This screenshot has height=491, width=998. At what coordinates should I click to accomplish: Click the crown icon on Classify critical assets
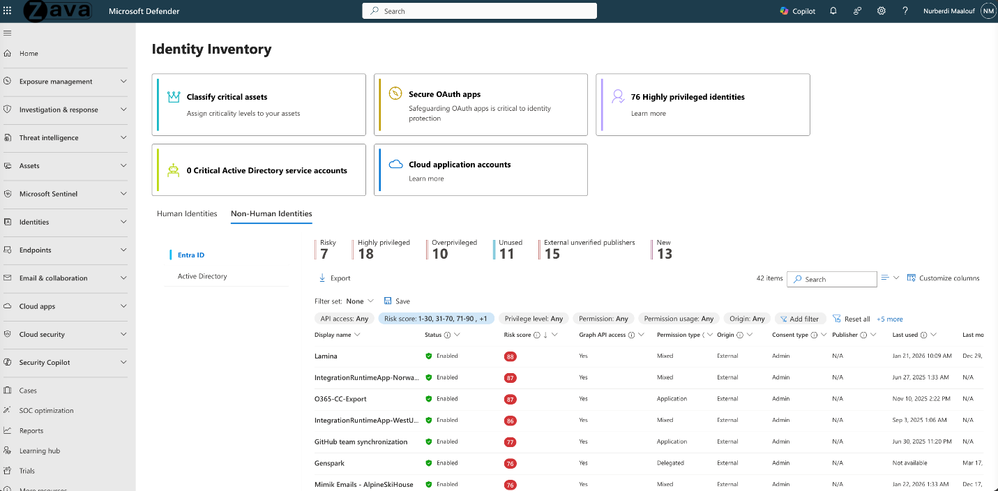[x=173, y=97]
